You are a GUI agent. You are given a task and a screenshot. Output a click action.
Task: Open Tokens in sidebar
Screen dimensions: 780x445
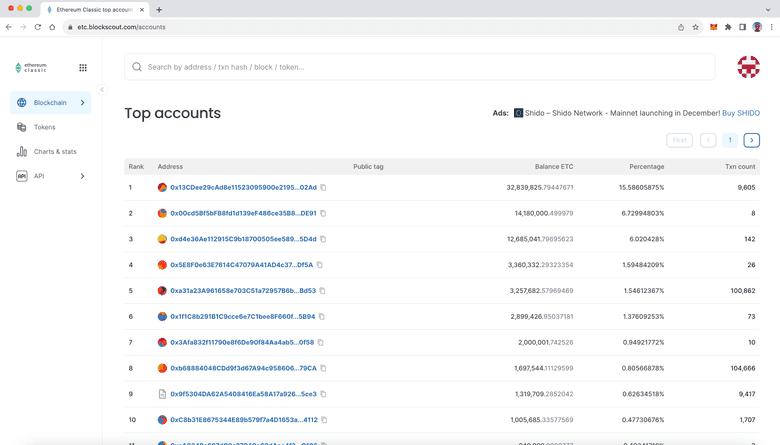click(x=44, y=127)
